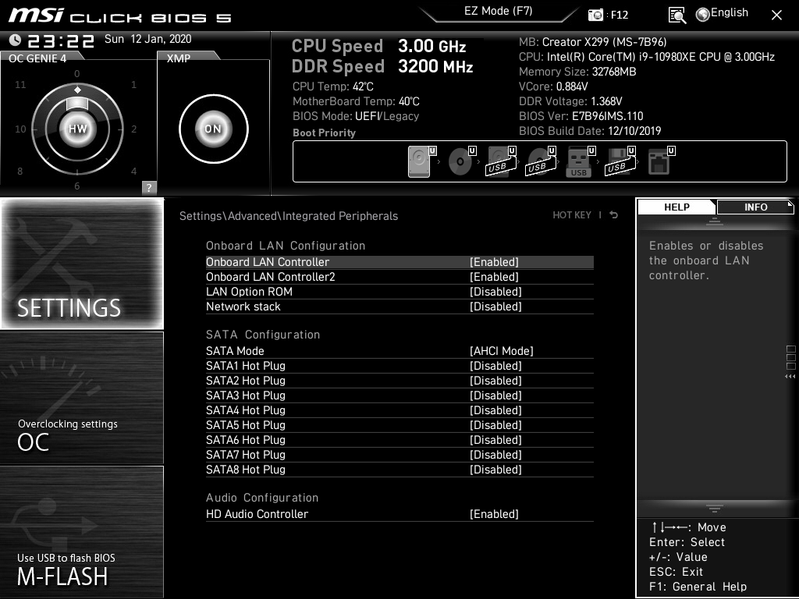Switch to the HELP tab
The height and width of the screenshot is (599, 799).
point(677,207)
